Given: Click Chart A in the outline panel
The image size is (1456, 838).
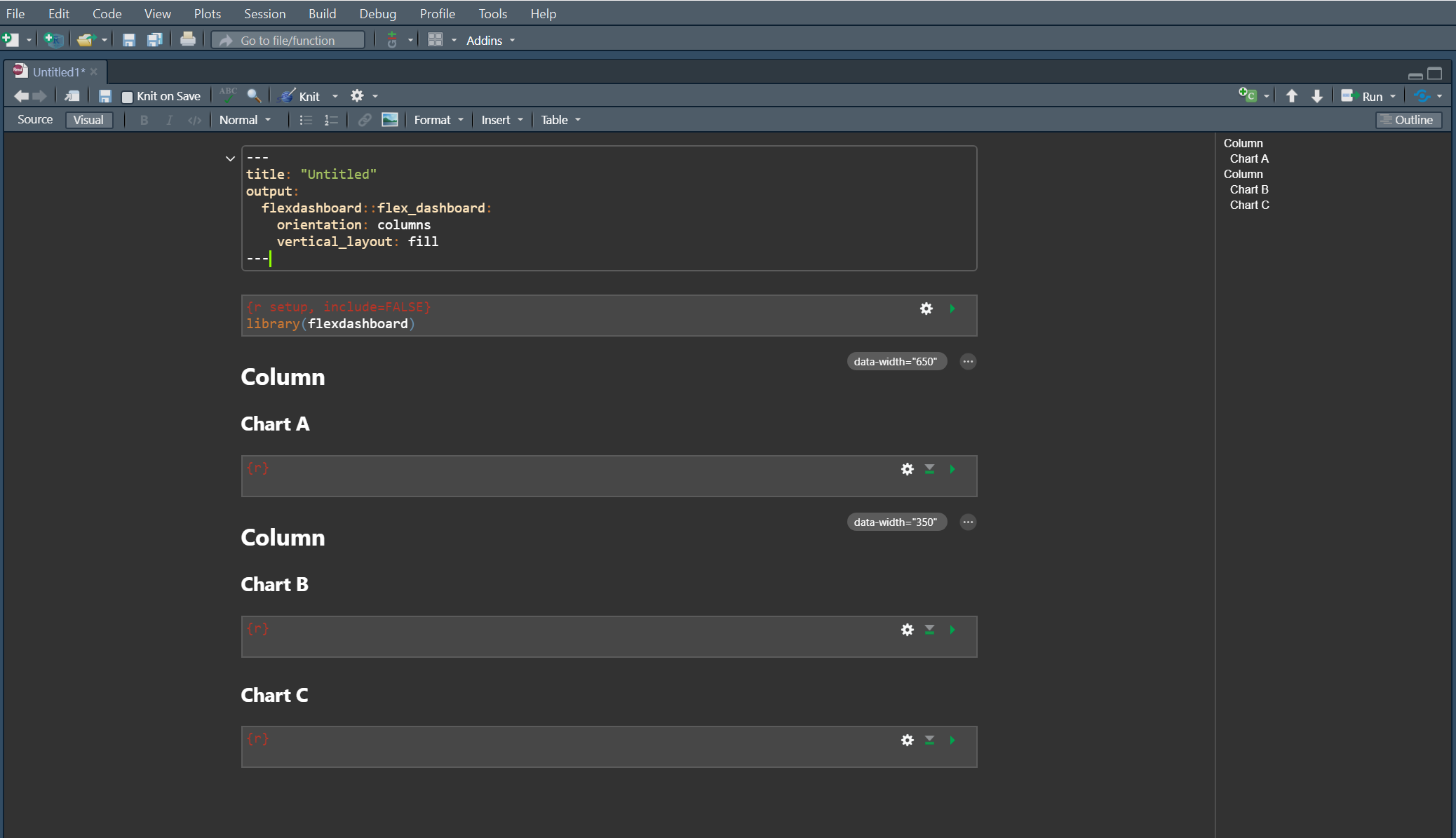Looking at the screenshot, I should (1249, 158).
